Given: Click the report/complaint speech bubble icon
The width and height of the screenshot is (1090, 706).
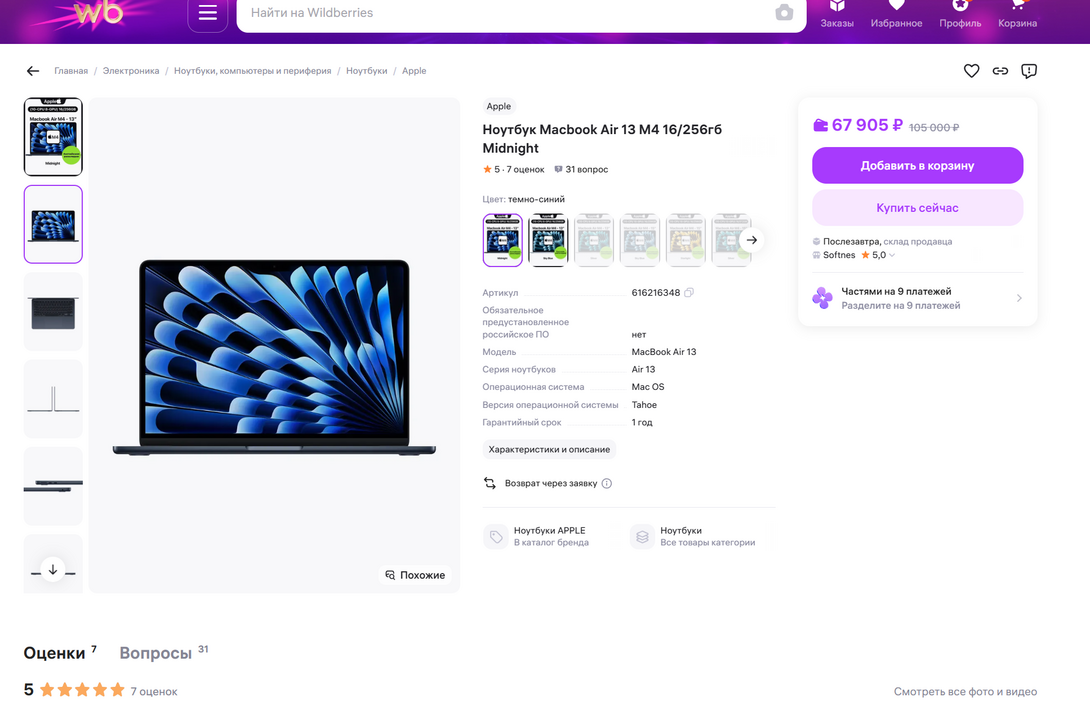Looking at the screenshot, I should click(1029, 71).
